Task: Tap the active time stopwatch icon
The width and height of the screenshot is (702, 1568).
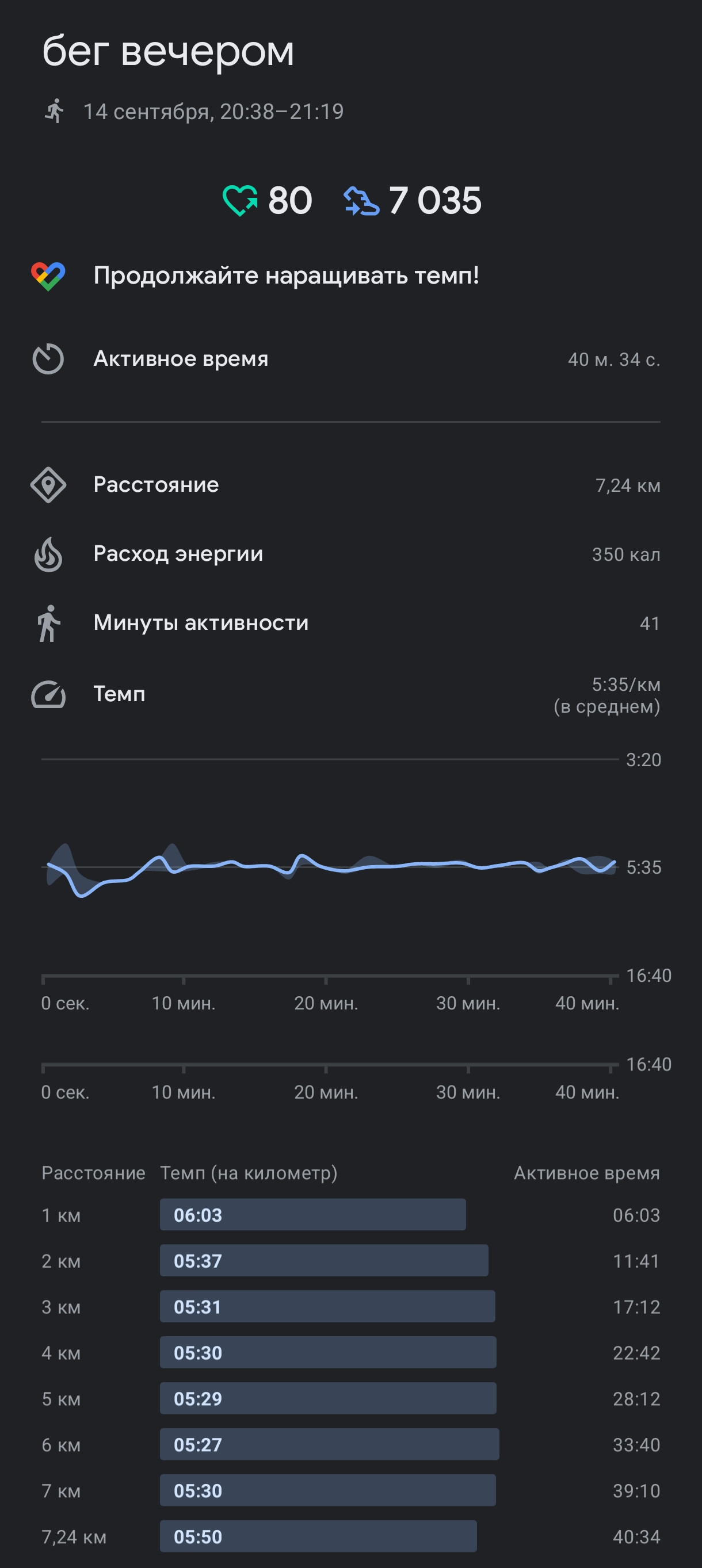Action: pos(48,359)
